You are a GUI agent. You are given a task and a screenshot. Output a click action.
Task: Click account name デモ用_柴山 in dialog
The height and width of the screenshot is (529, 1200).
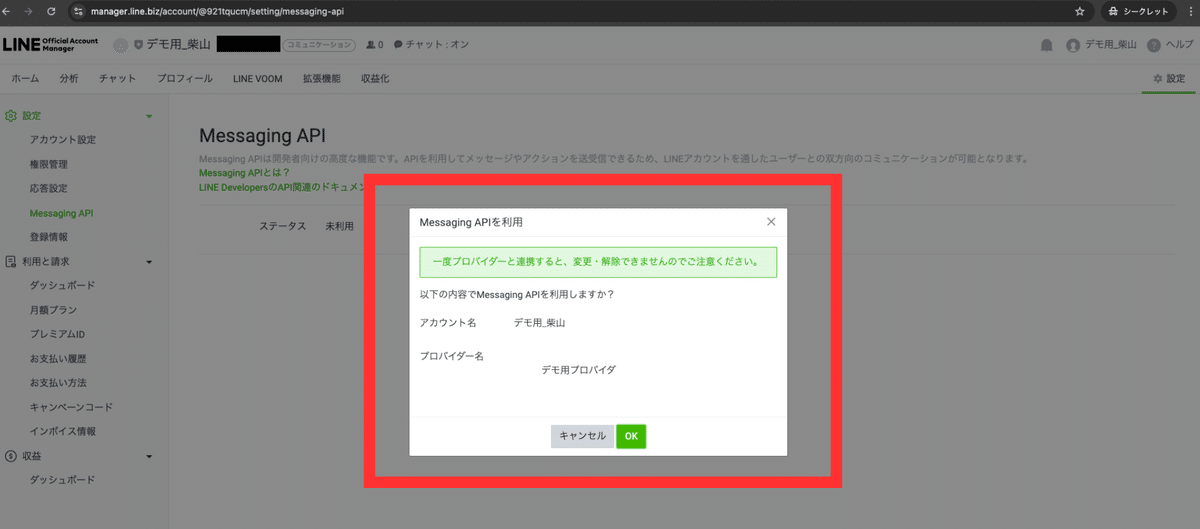click(540, 323)
